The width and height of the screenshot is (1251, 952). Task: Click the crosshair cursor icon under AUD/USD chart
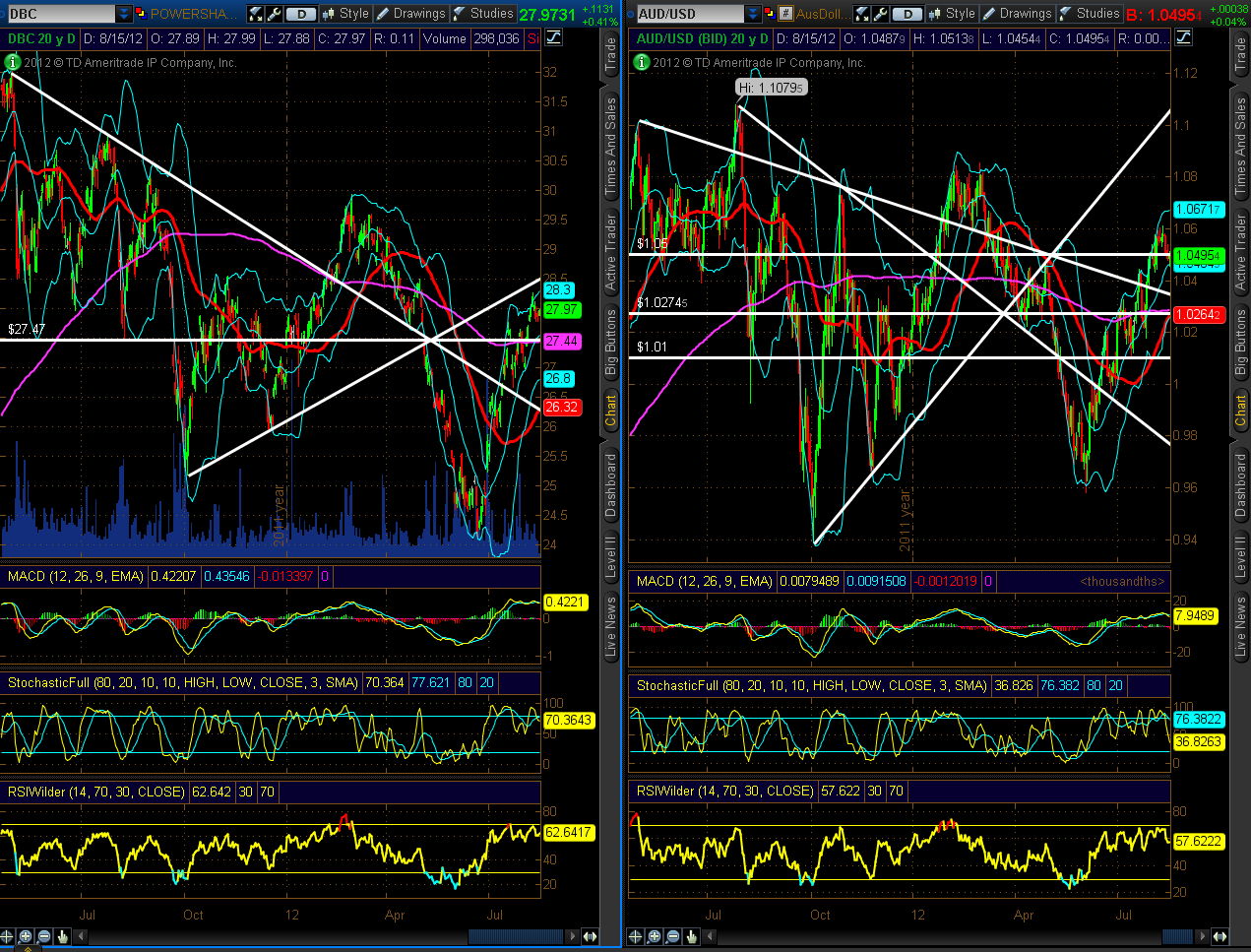click(635, 936)
